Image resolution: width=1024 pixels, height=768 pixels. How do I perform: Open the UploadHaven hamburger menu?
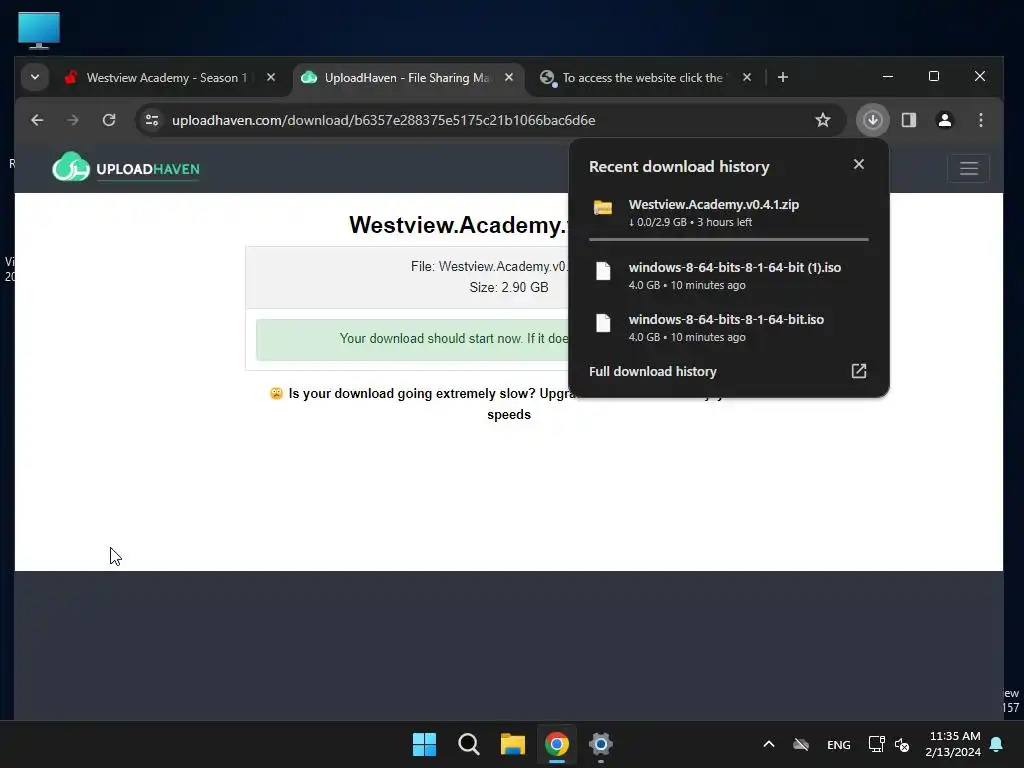point(968,168)
